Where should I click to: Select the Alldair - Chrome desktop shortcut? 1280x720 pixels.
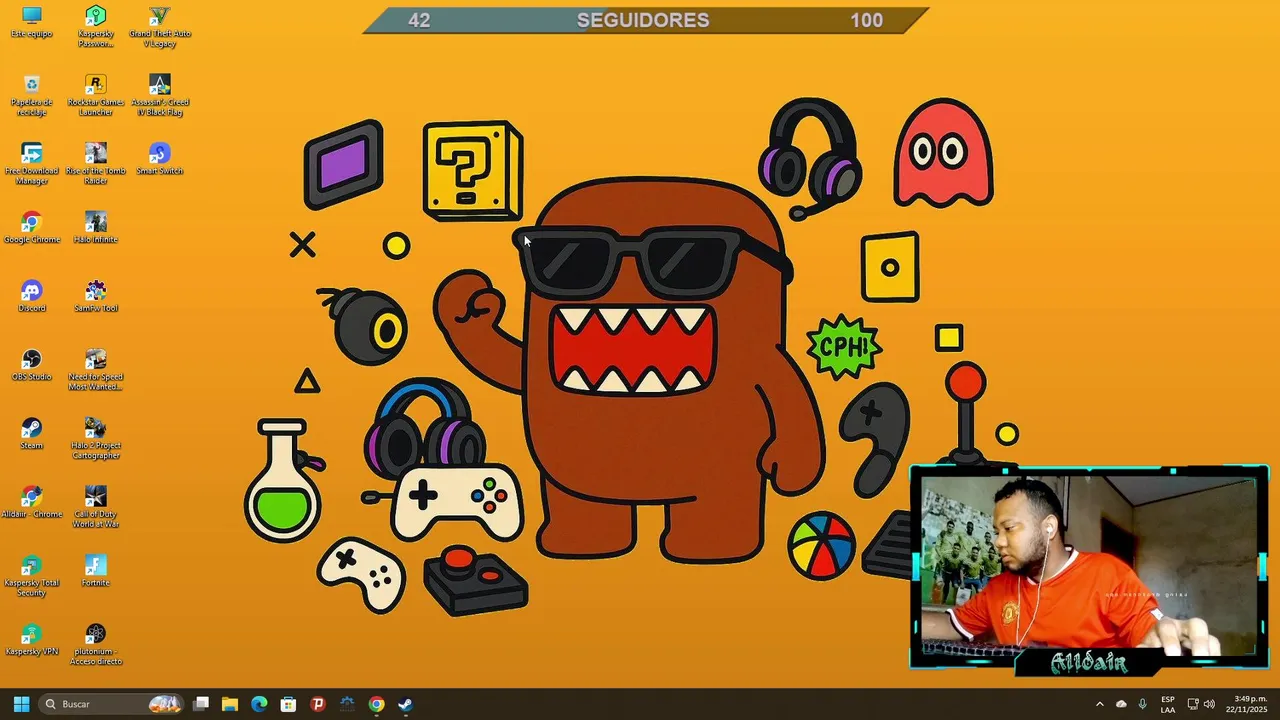tap(32, 503)
